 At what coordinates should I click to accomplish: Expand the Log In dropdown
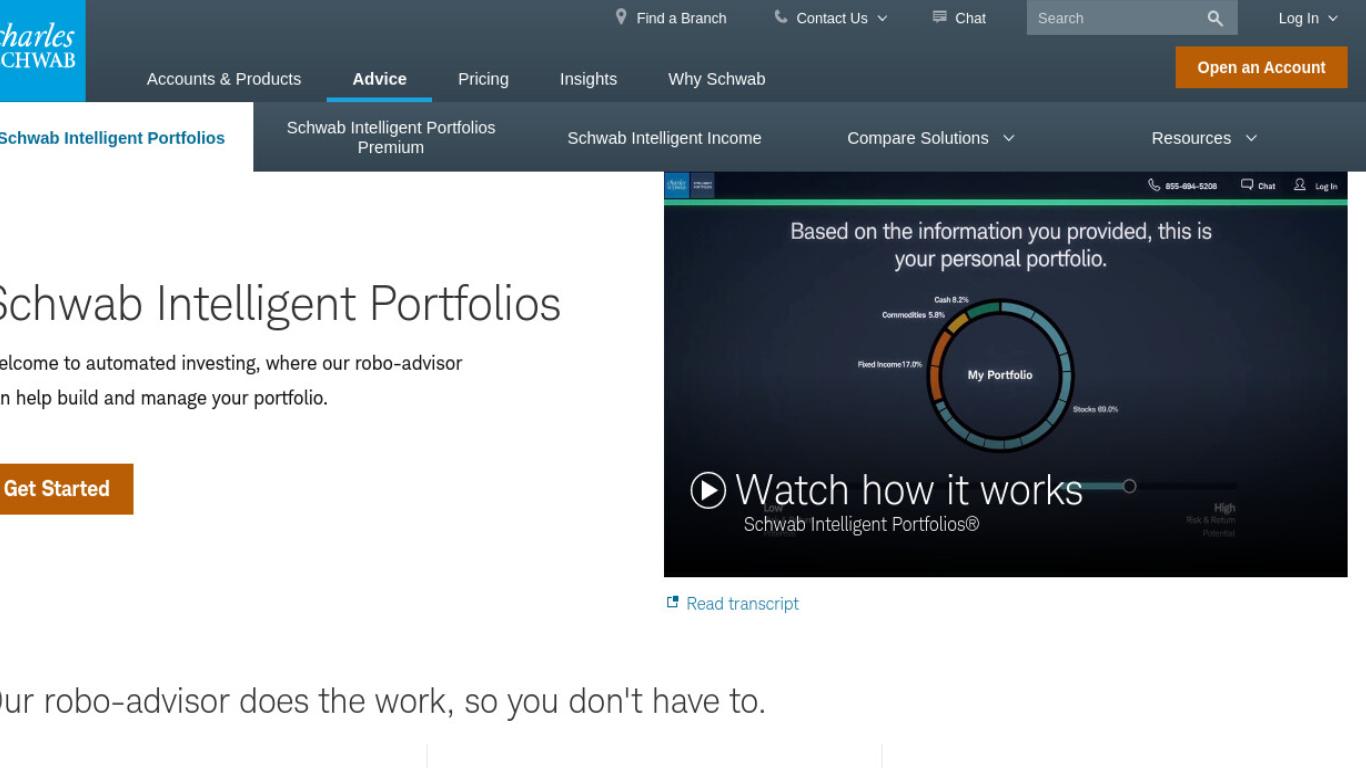(1333, 18)
